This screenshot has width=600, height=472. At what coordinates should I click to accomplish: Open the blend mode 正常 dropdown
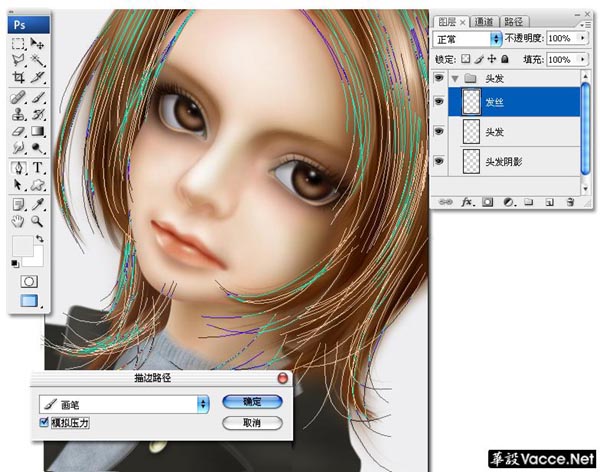496,39
